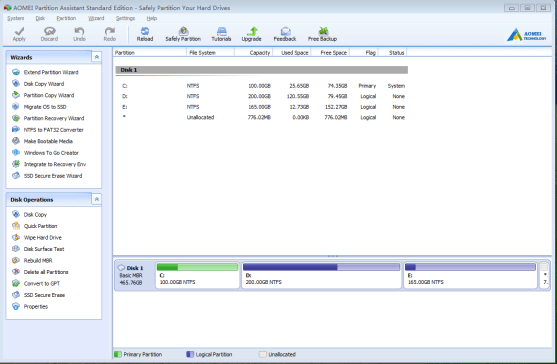Click the AOMEI Technology logo
The width and height of the screenshot is (557, 364).
coord(526,35)
